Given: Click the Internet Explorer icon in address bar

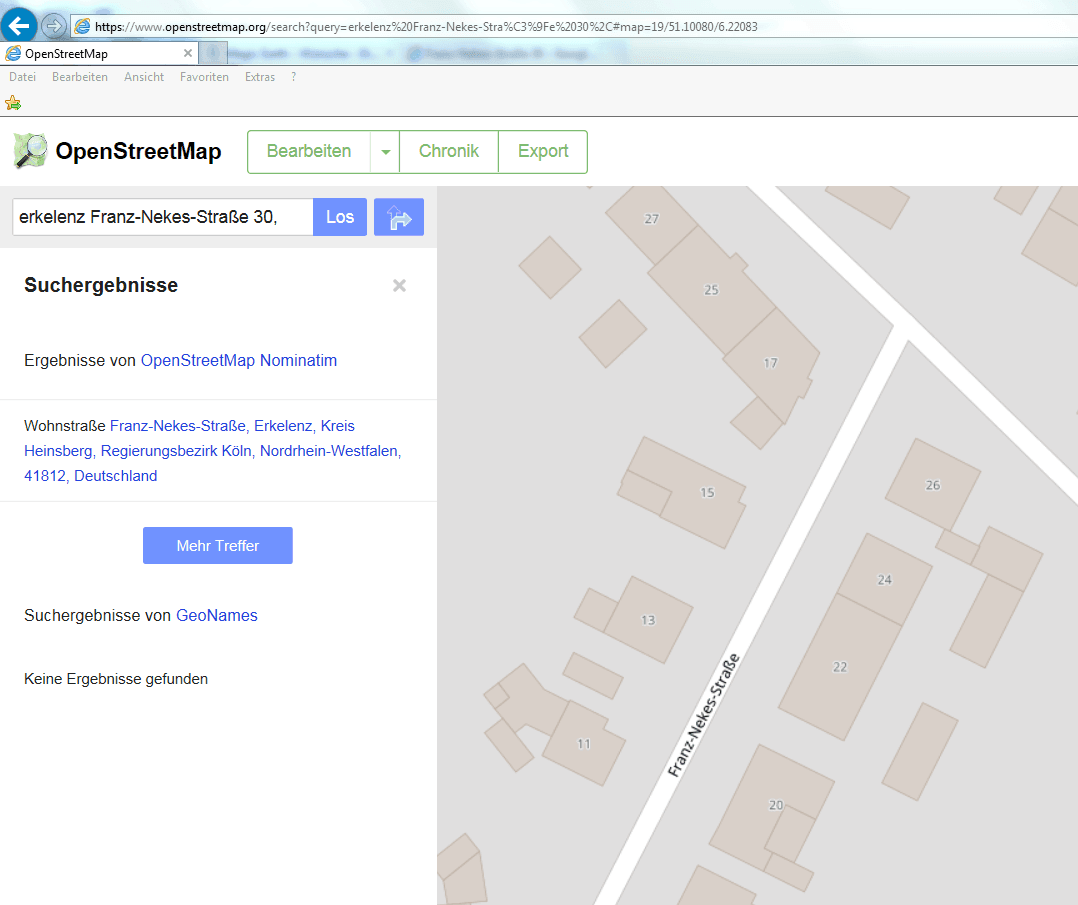Looking at the screenshot, I should click(x=82, y=26).
